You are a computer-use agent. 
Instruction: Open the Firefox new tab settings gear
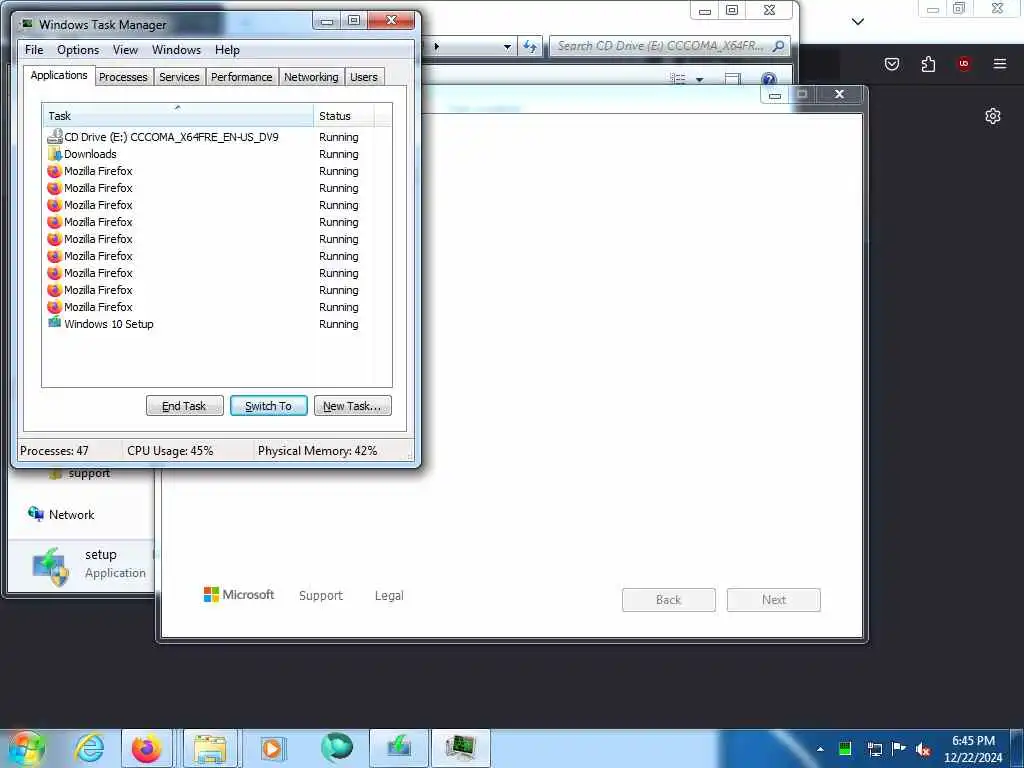click(993, 116)
